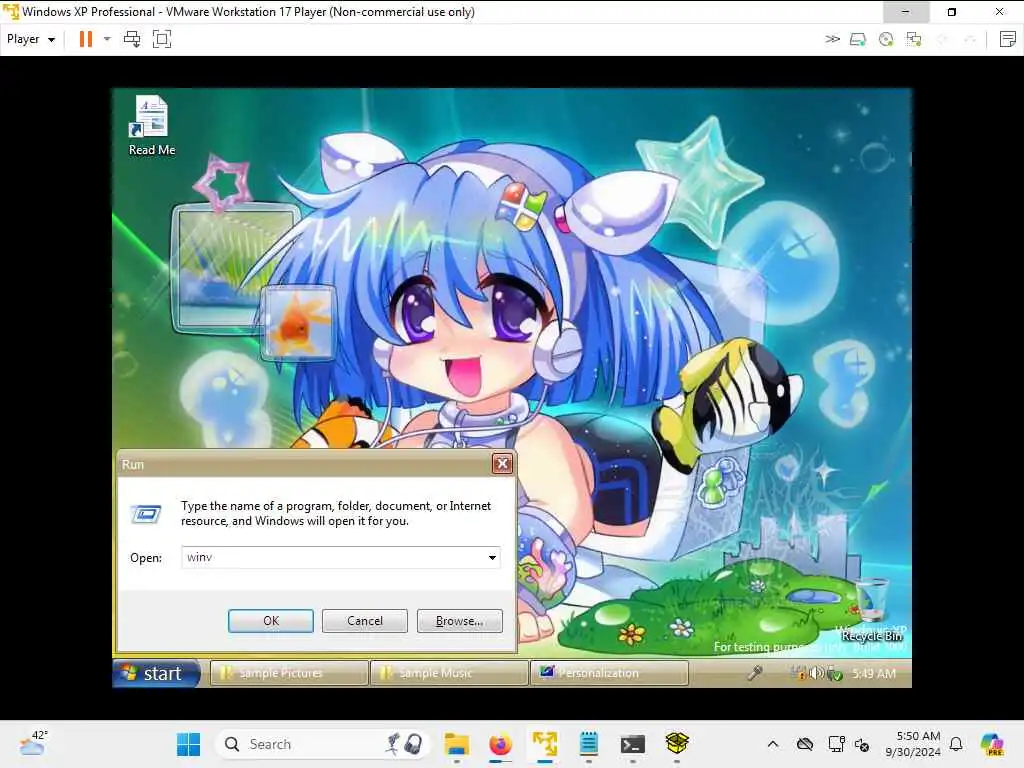Expand the power options arrow beside pause

pyautogui.click(x=107, y=39)
